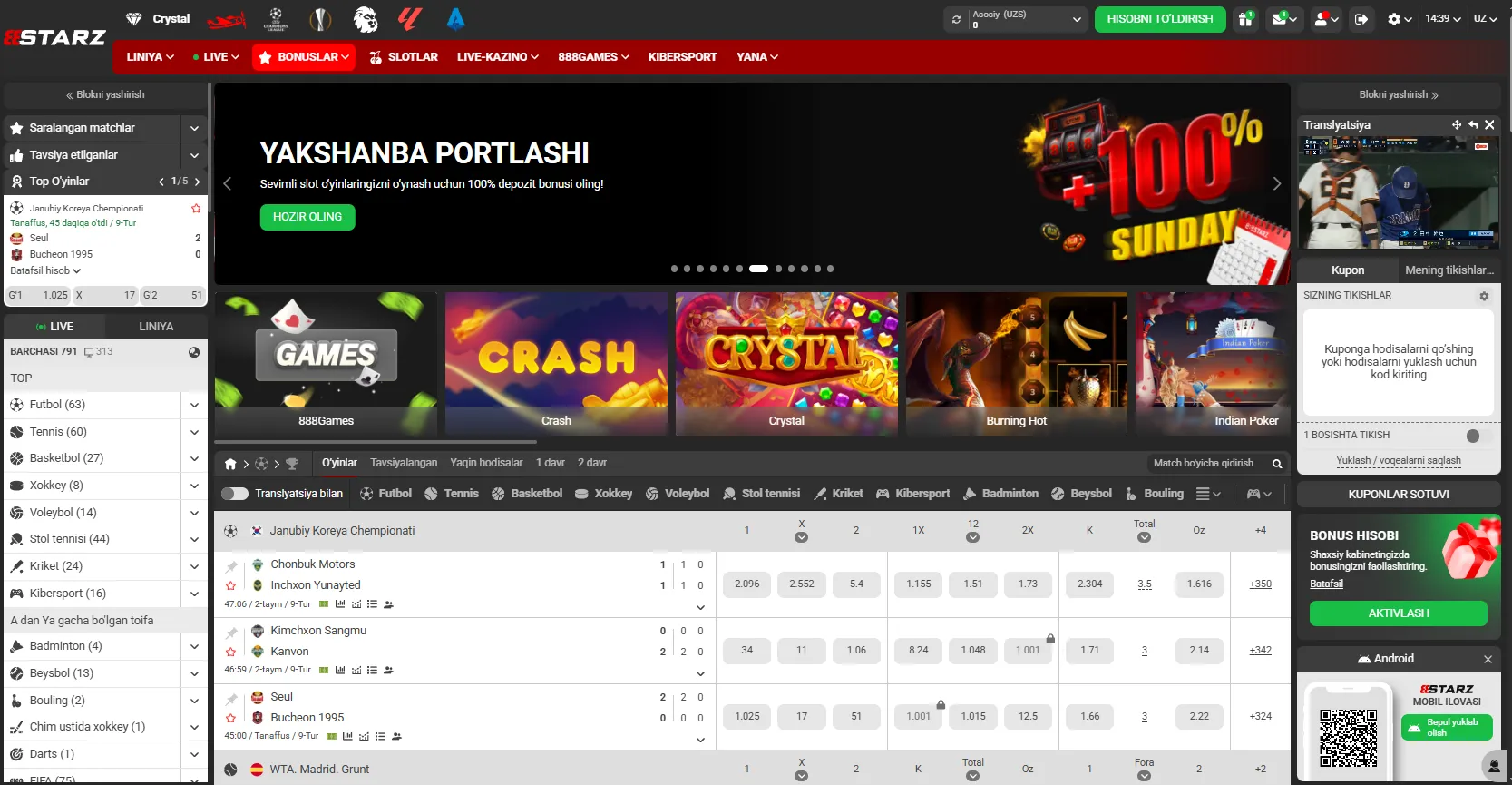Open Yuklash / voqealarni saqlash link
This screenshot has width=1512, height=785.
click(x=1399, y=461)
